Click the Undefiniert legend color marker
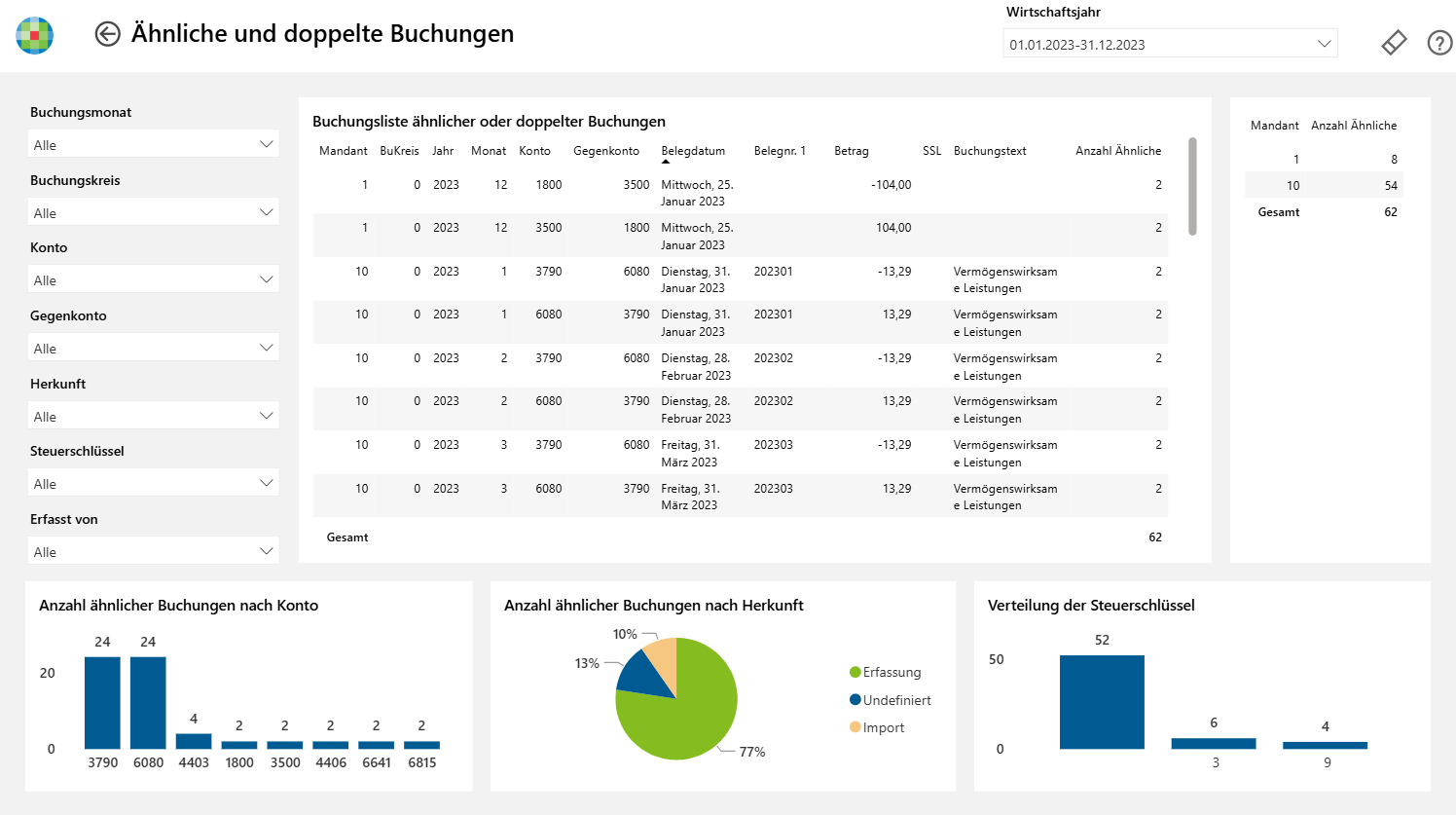The height and width of the screenshot is (815, 1456). tap(855, 700)
